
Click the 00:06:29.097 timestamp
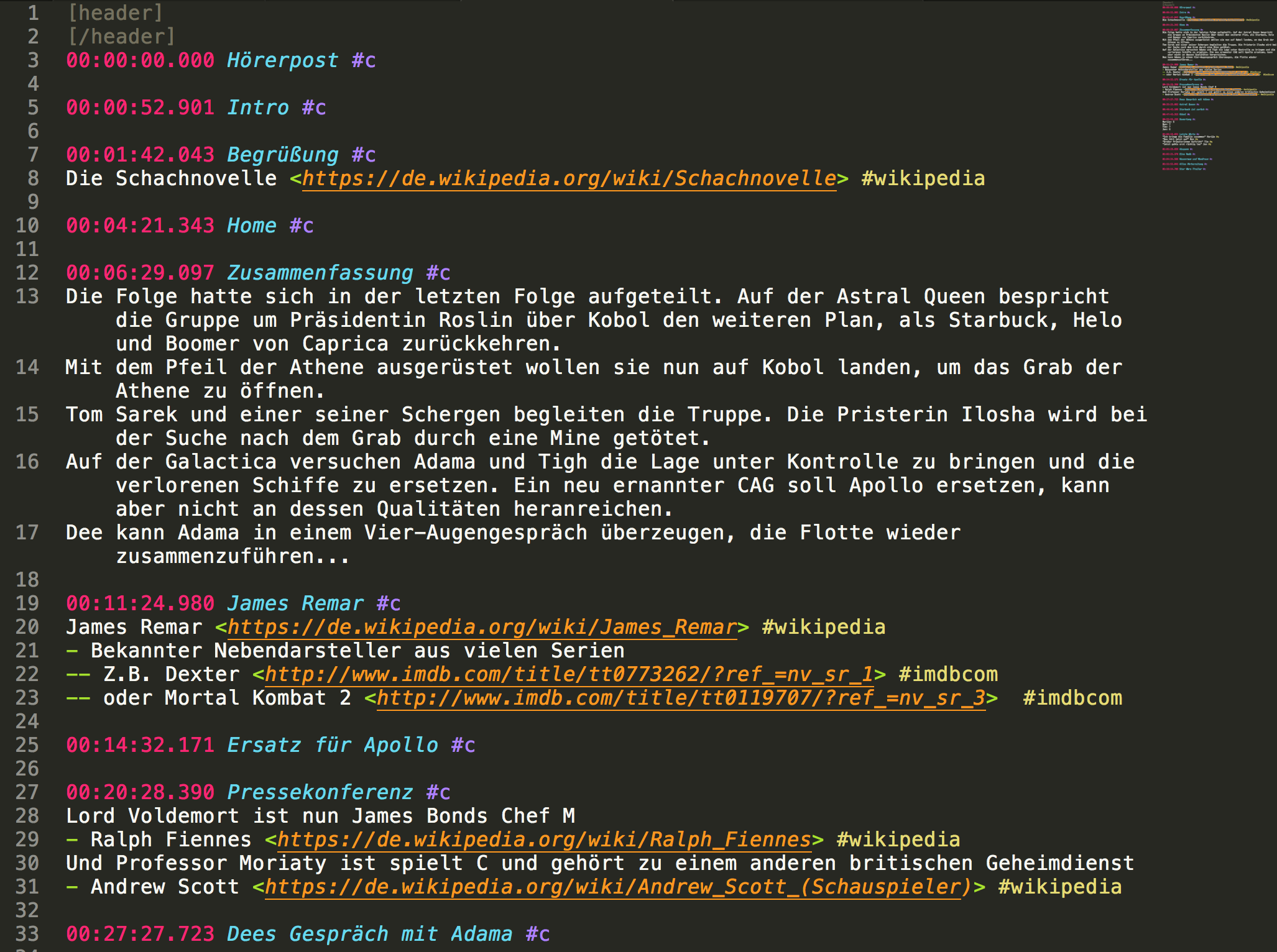(x=140, y=273)
